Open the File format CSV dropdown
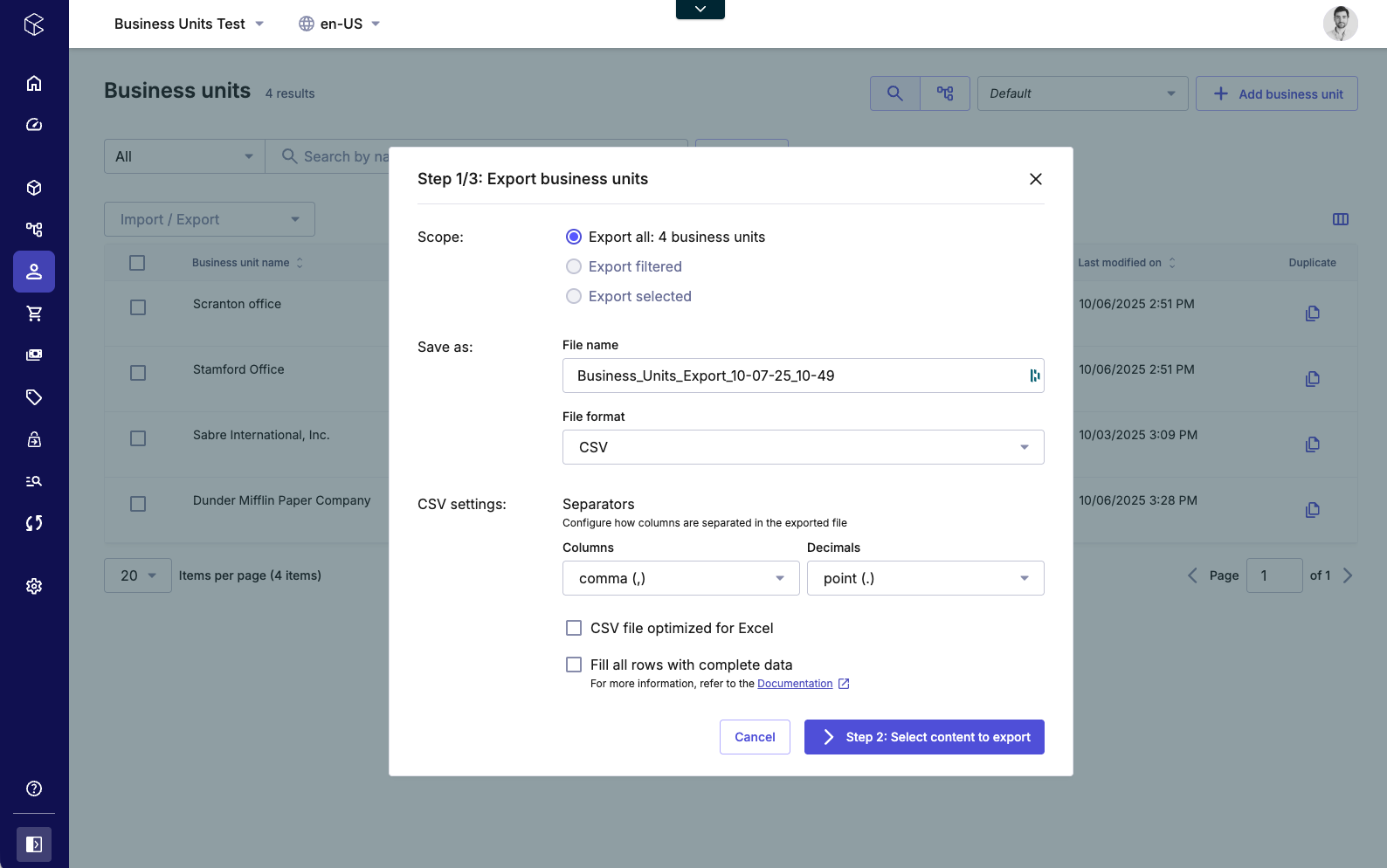 [x=803, y=447]
